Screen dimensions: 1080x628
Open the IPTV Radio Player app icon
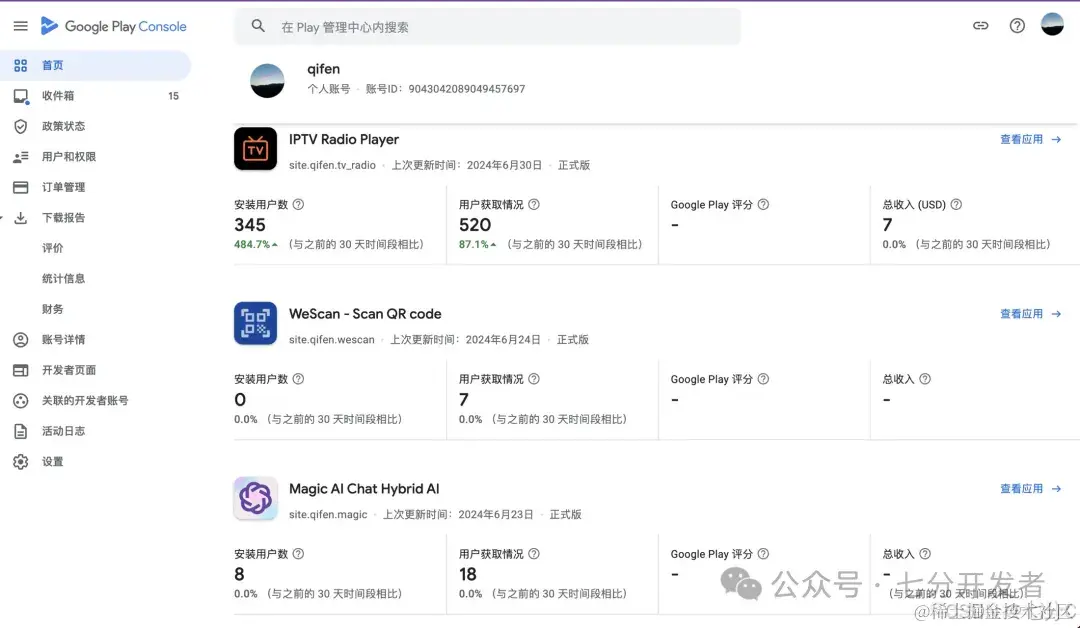click(256, 149)
